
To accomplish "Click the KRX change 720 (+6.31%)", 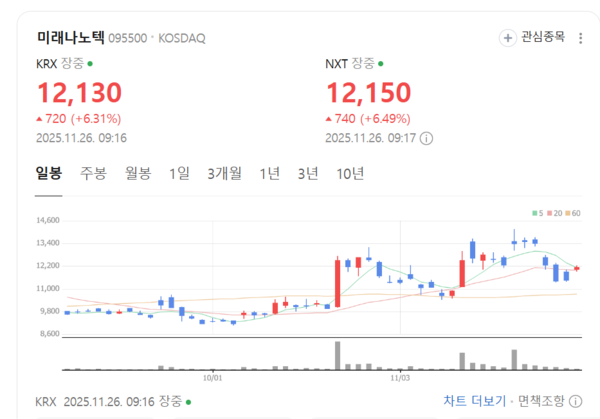I will point(79,119).
